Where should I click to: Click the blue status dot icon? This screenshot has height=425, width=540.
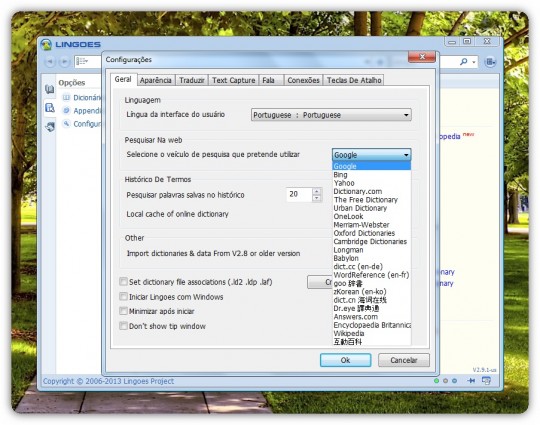[x=454, y=381]
